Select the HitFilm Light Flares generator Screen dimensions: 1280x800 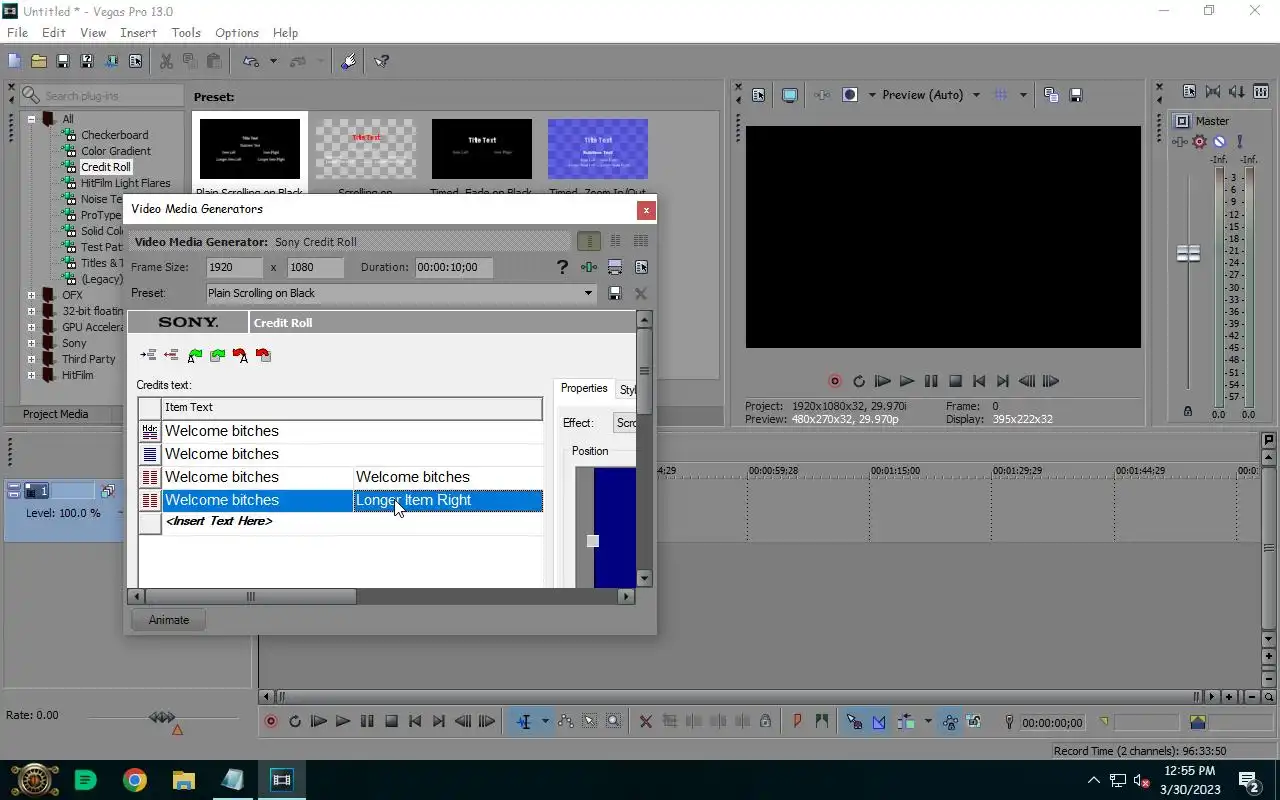pyautogui.click(x=125, y=183)
